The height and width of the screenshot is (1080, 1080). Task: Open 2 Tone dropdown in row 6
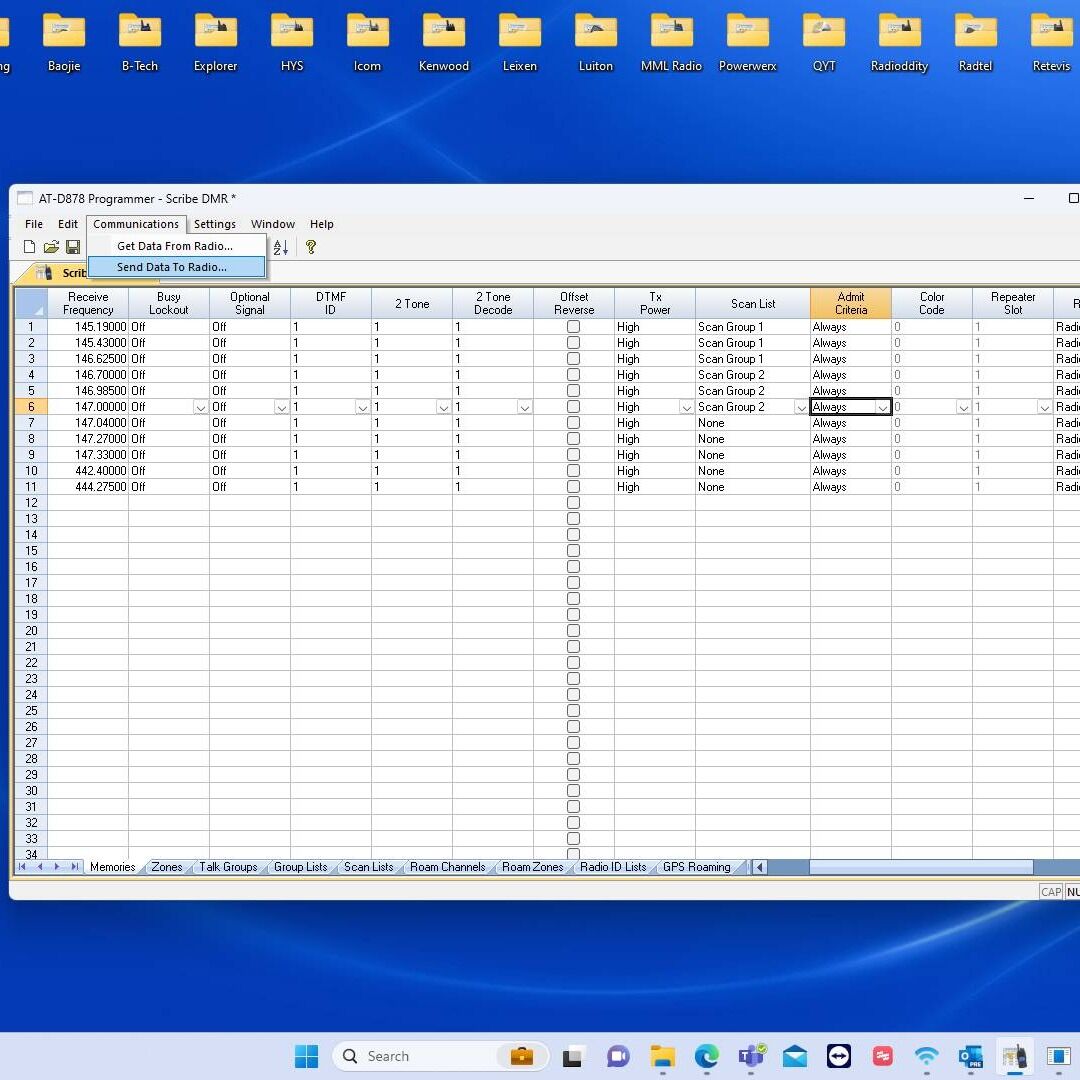444,407
